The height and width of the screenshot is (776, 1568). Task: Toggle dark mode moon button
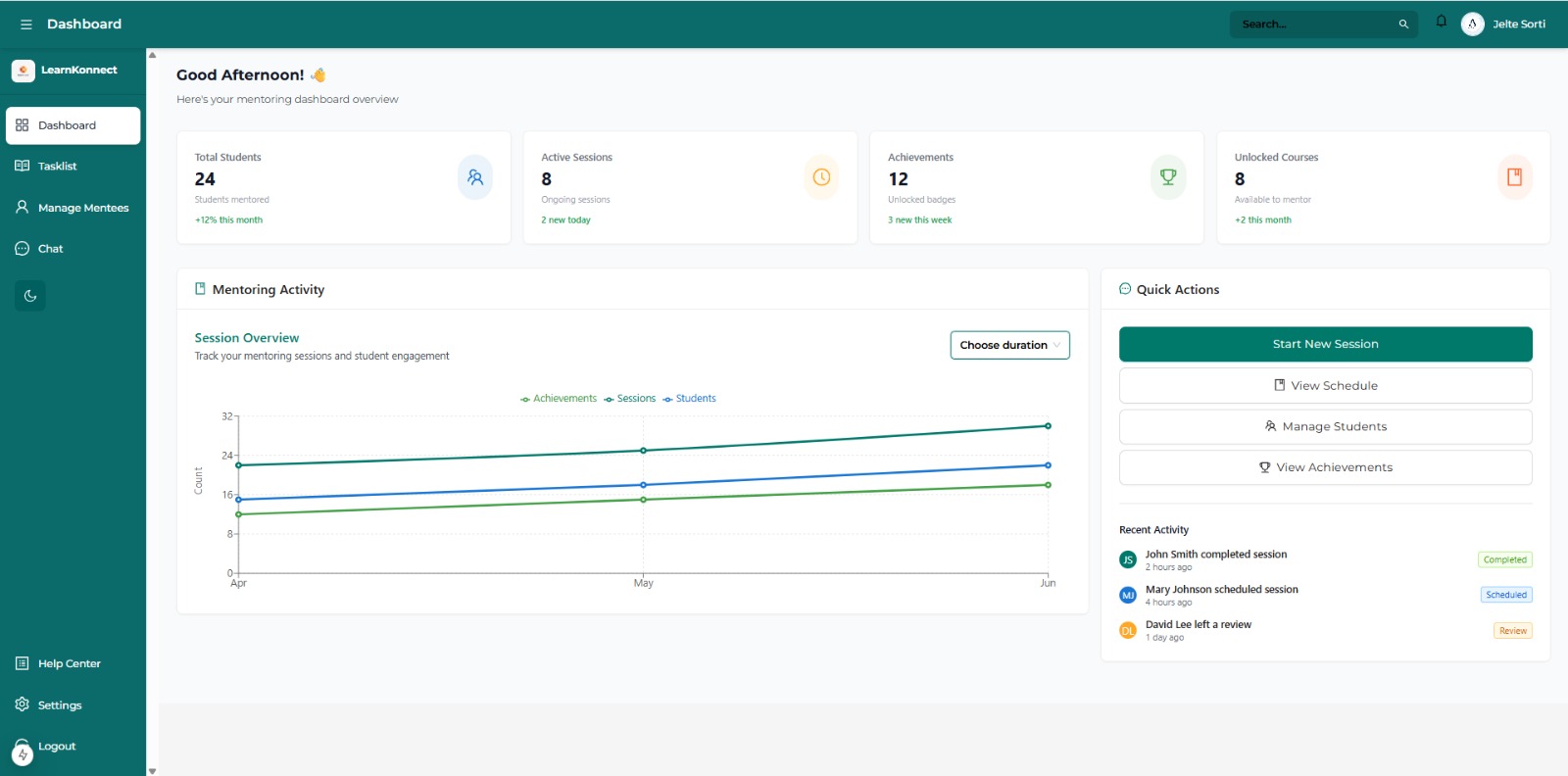coord(30,296)
